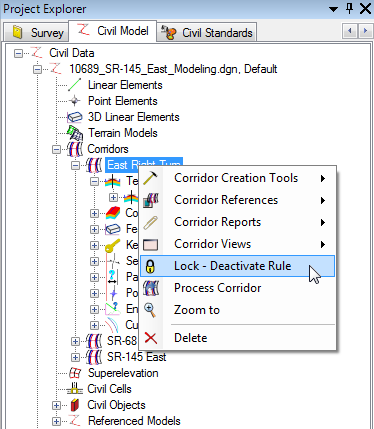
Task: Collapse the 10689_SR-145_East_Modeling.dgn node
Action: (x=38, y=69)
